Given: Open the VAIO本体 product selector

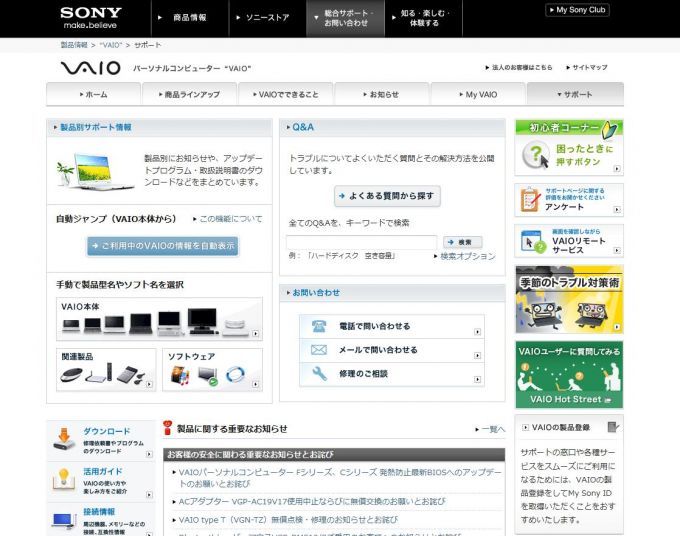Looking at the screenshot, I should coord(160,319).
